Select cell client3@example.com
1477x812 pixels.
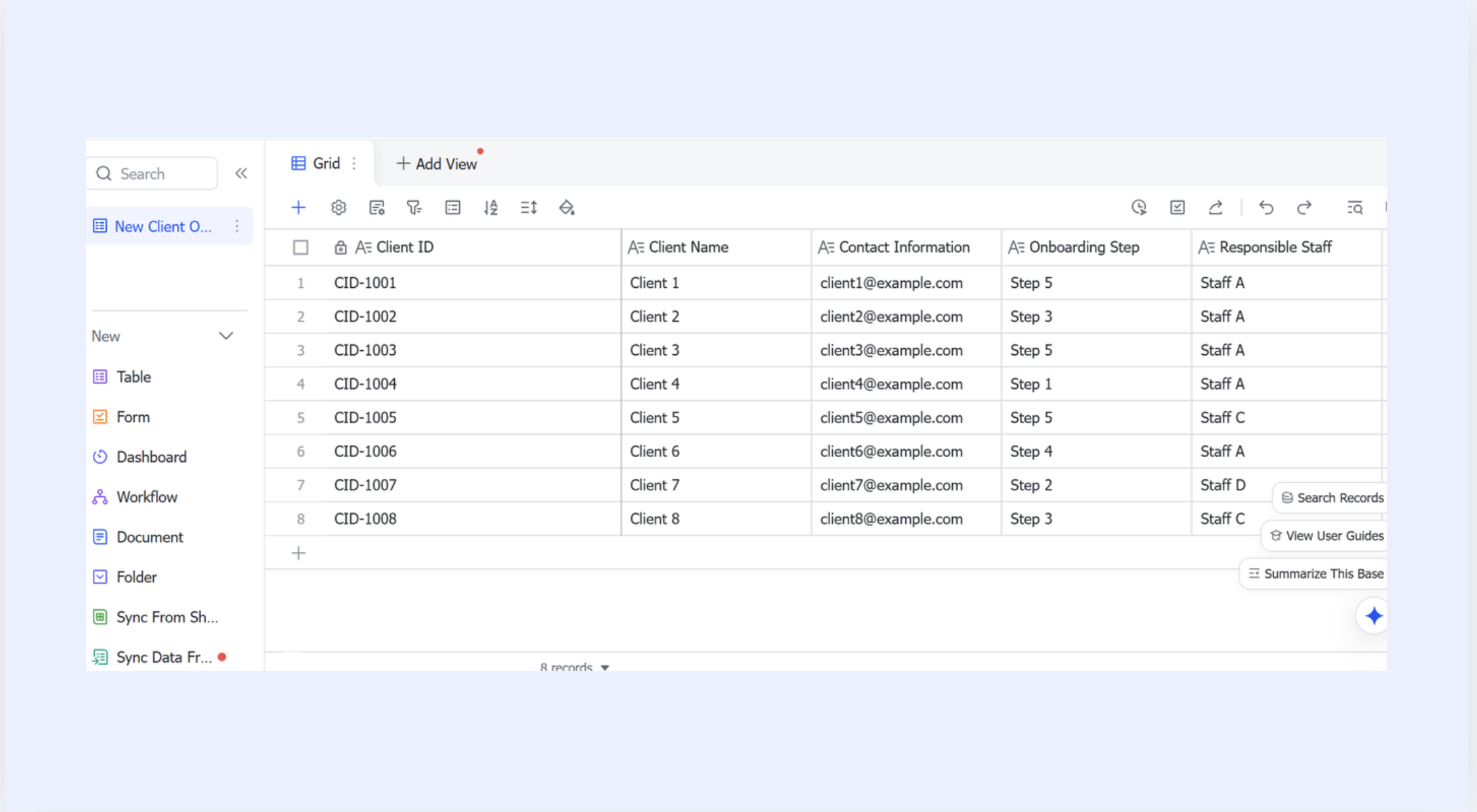pos(906,350)
